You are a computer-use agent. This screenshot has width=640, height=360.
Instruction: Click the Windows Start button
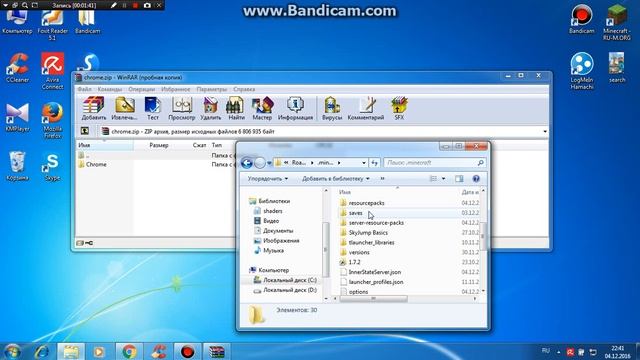click(x=12, y=351)
